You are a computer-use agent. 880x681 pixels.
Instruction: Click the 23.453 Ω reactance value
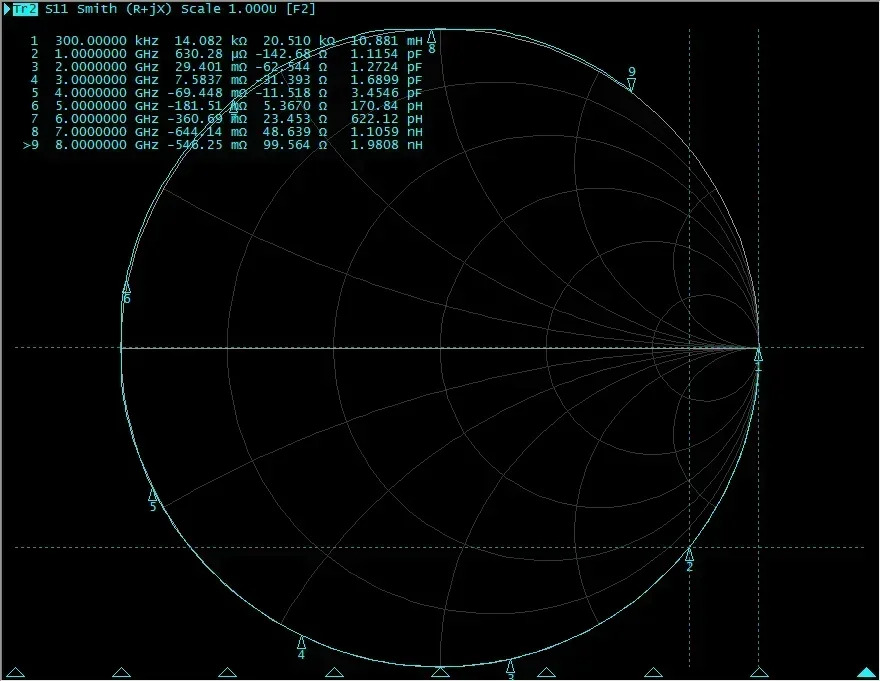295,118
